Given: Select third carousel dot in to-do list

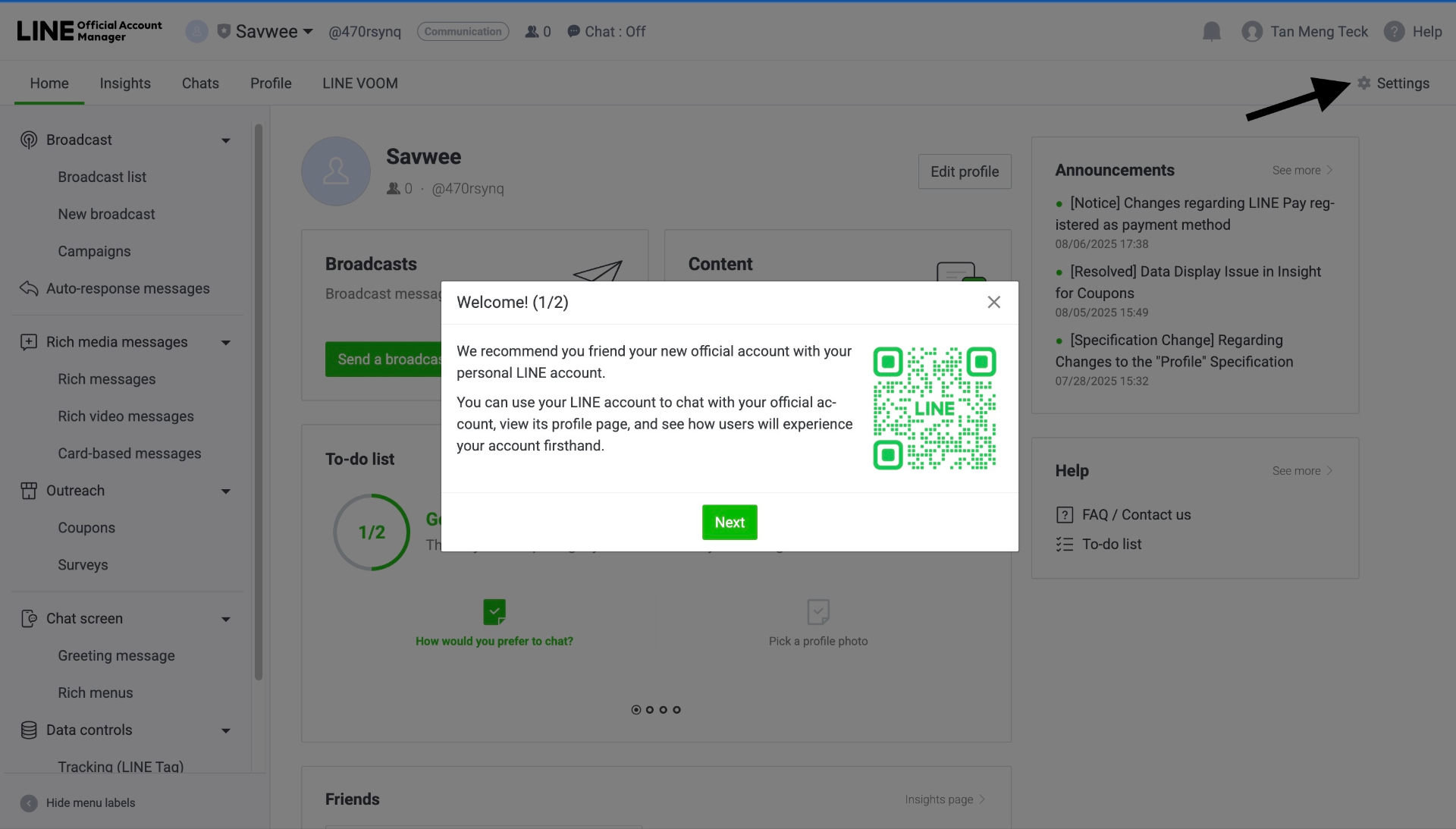Looking at the screenshot, I should pos(664,710).
